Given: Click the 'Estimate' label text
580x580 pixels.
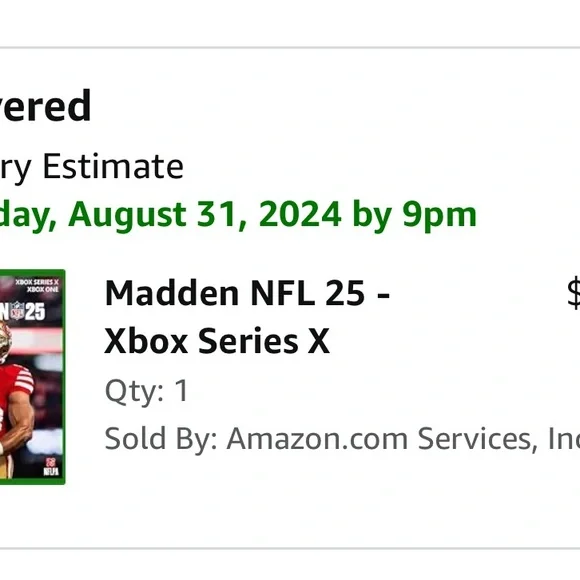Looking at the screenshot, I should 113,166.
